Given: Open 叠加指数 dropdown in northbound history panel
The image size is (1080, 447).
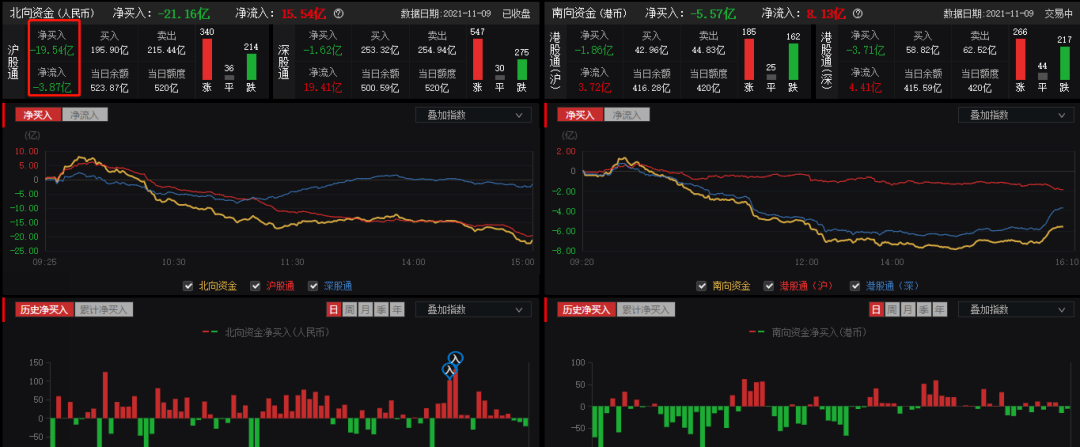Looking at the screenshot, I should pos(473,310).
